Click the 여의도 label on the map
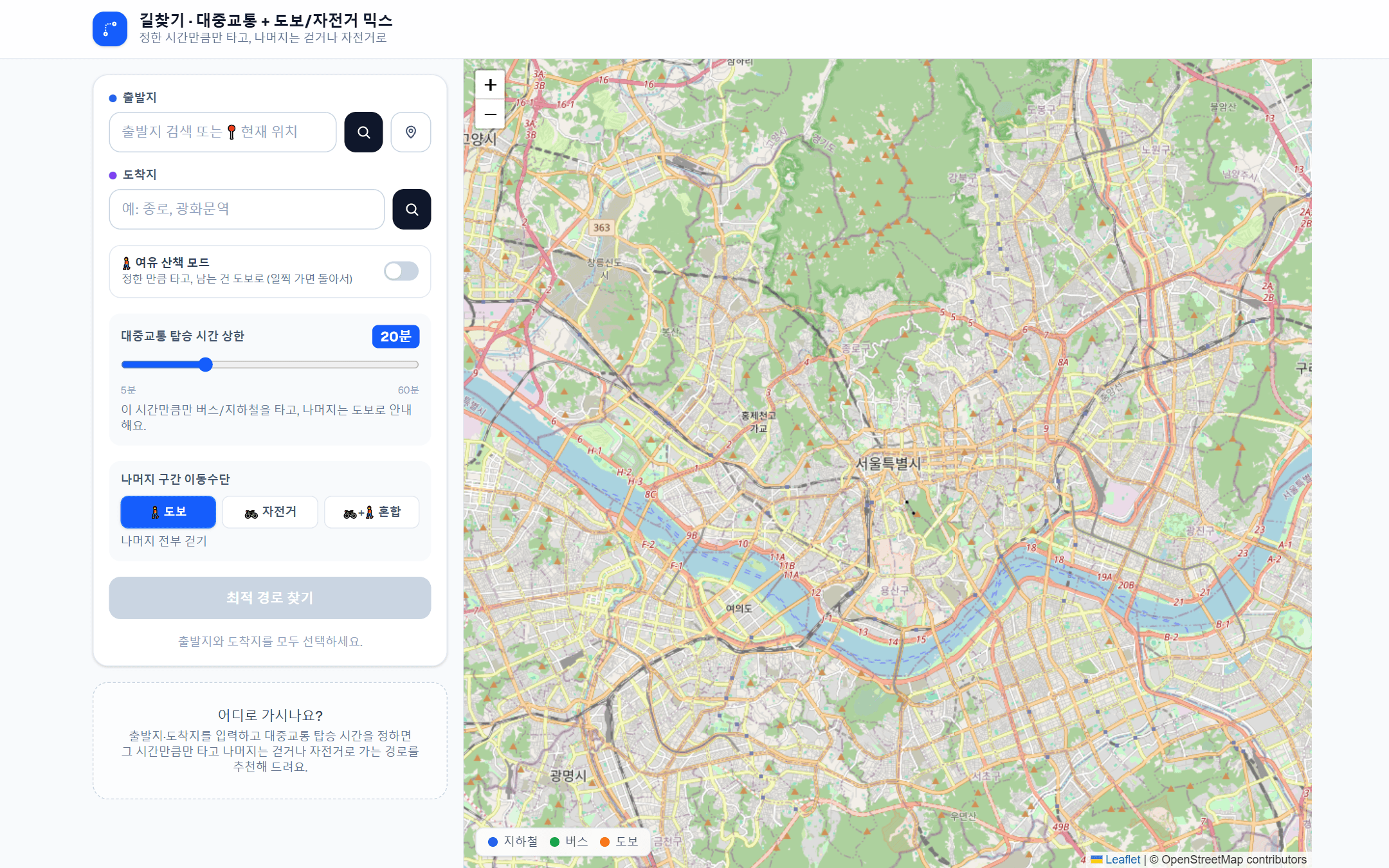The width and height of the screenshot is (1389, 868). point(739,608)
